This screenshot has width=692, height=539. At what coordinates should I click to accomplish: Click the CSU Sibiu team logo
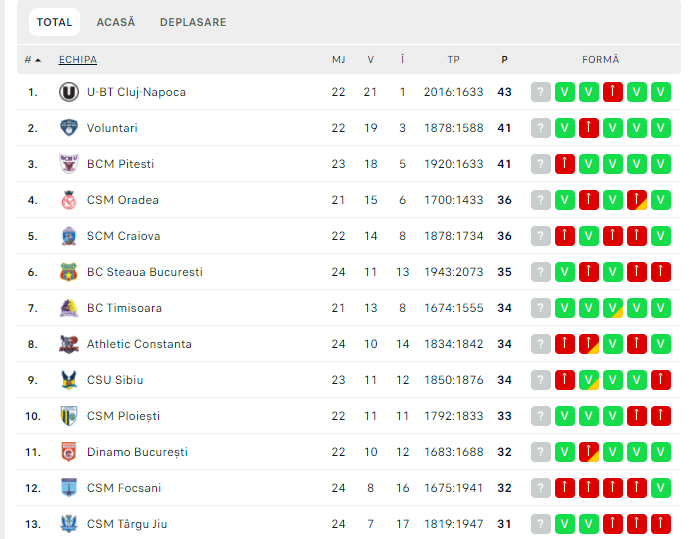click(68, 380)
